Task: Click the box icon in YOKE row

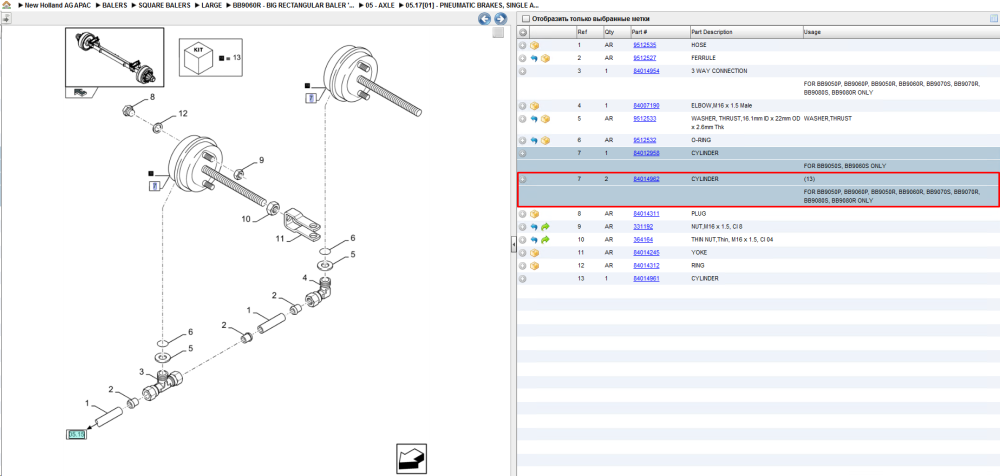Action: tap(534, 253)
